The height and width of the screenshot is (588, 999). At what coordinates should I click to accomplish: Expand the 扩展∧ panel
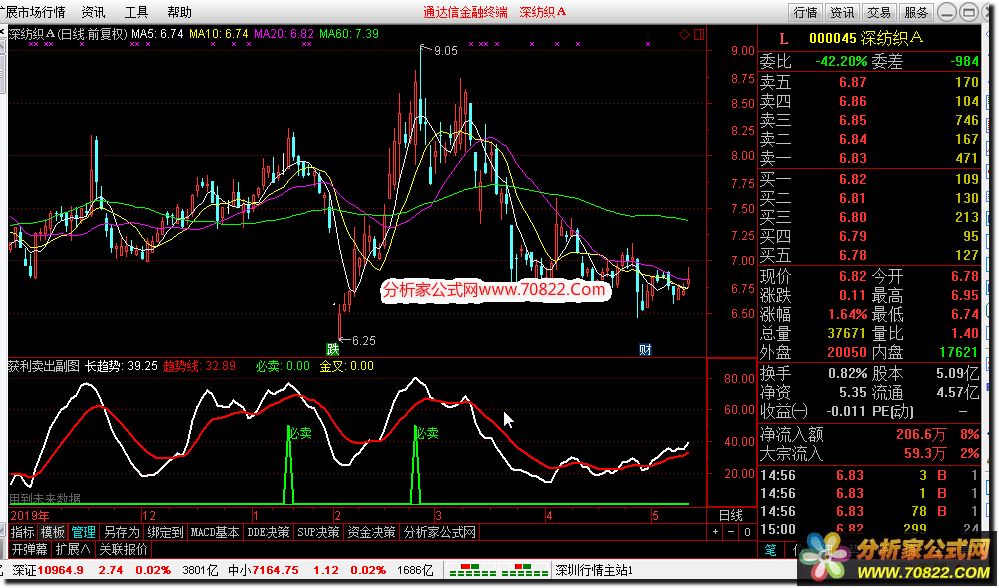coord(73,549)
